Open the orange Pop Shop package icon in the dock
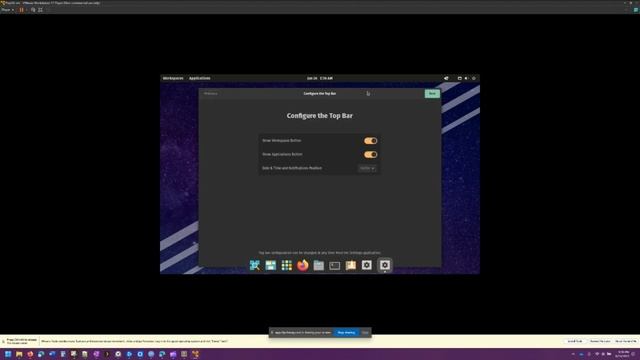640x360 pixels. click(x=351, y=265)
